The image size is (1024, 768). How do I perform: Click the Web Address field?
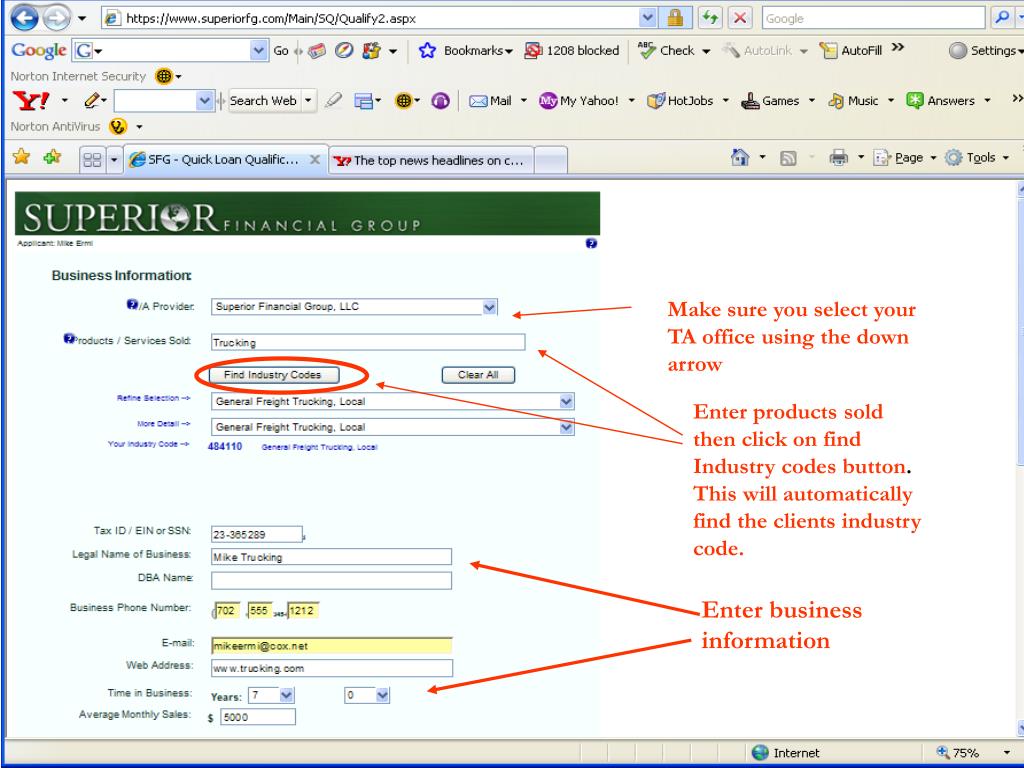(331, 668)
